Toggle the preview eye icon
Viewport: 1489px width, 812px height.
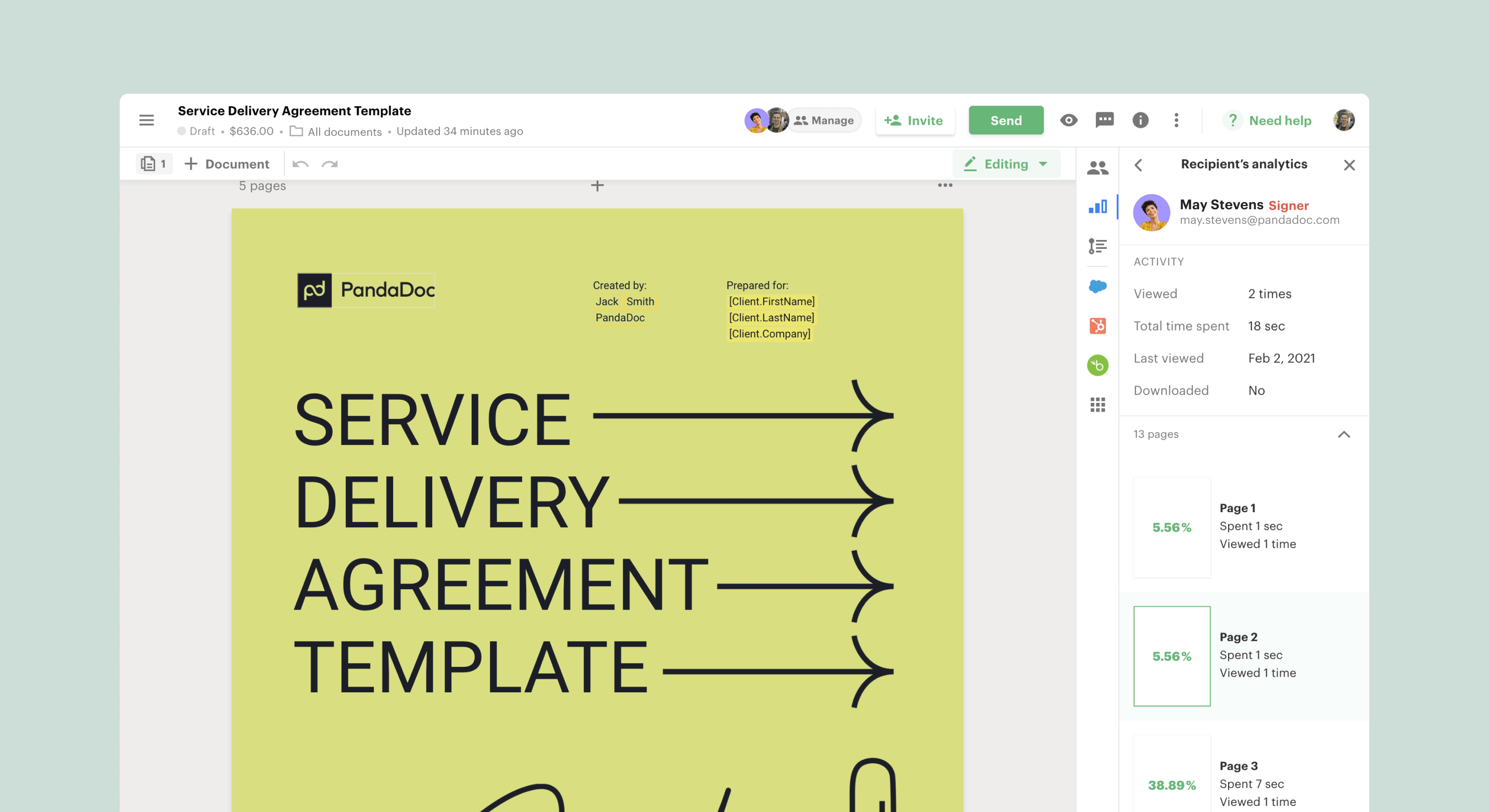pos(1068,120)
